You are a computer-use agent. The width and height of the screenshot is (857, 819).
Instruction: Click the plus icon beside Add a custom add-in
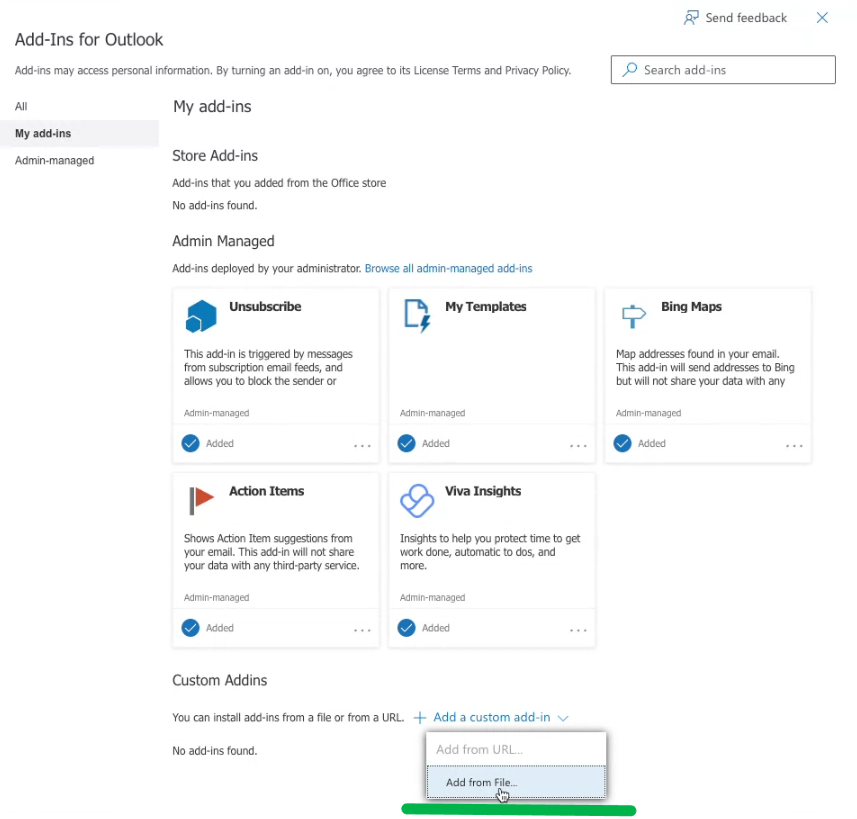pyautogui.click(x=419, y=718)
